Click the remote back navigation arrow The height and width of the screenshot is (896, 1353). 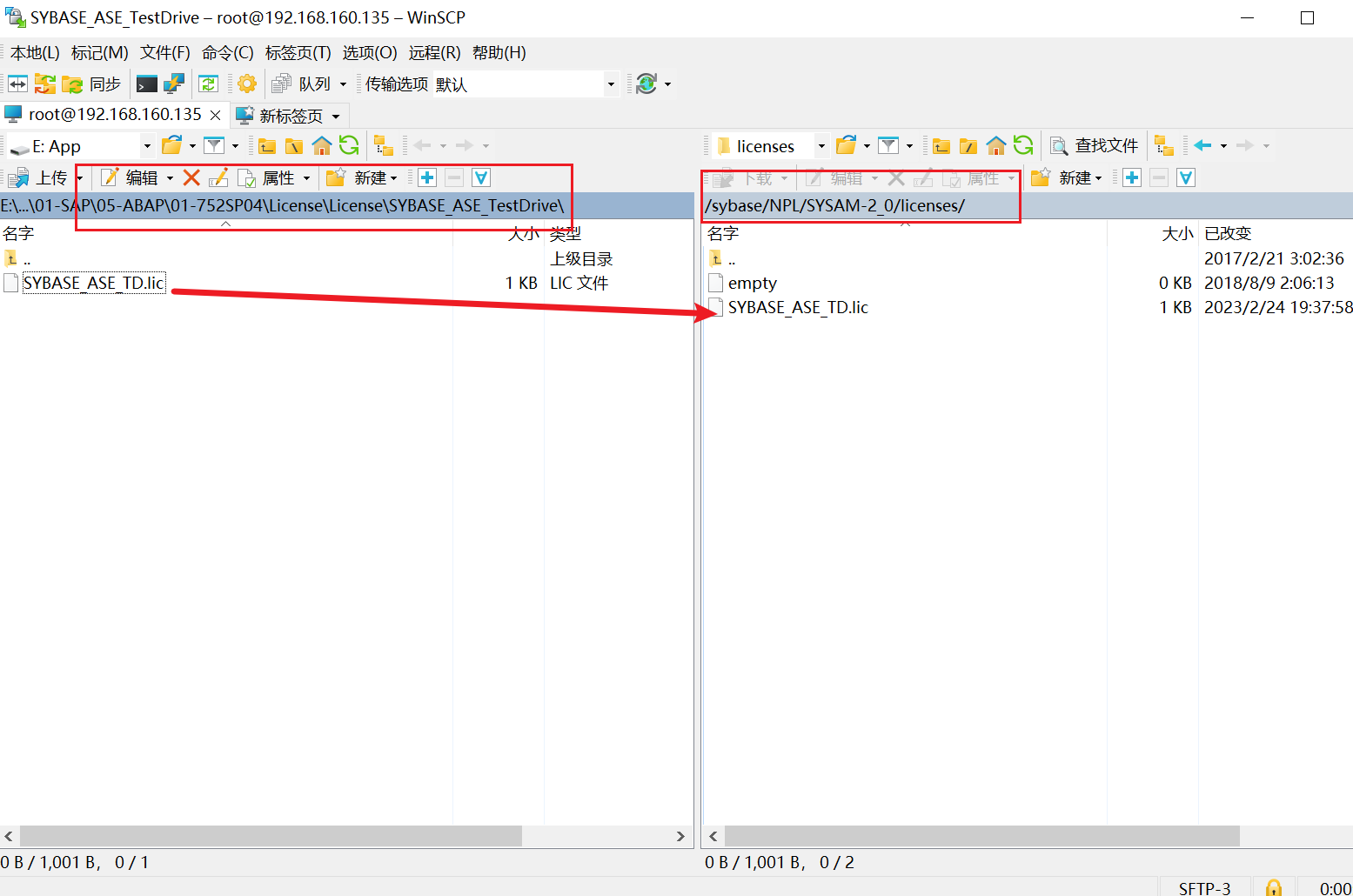tap(1203, 145)
